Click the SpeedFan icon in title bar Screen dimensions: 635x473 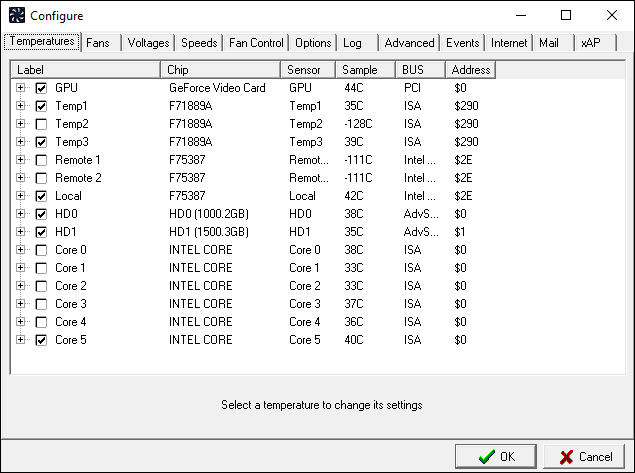[x=16, y=15]
